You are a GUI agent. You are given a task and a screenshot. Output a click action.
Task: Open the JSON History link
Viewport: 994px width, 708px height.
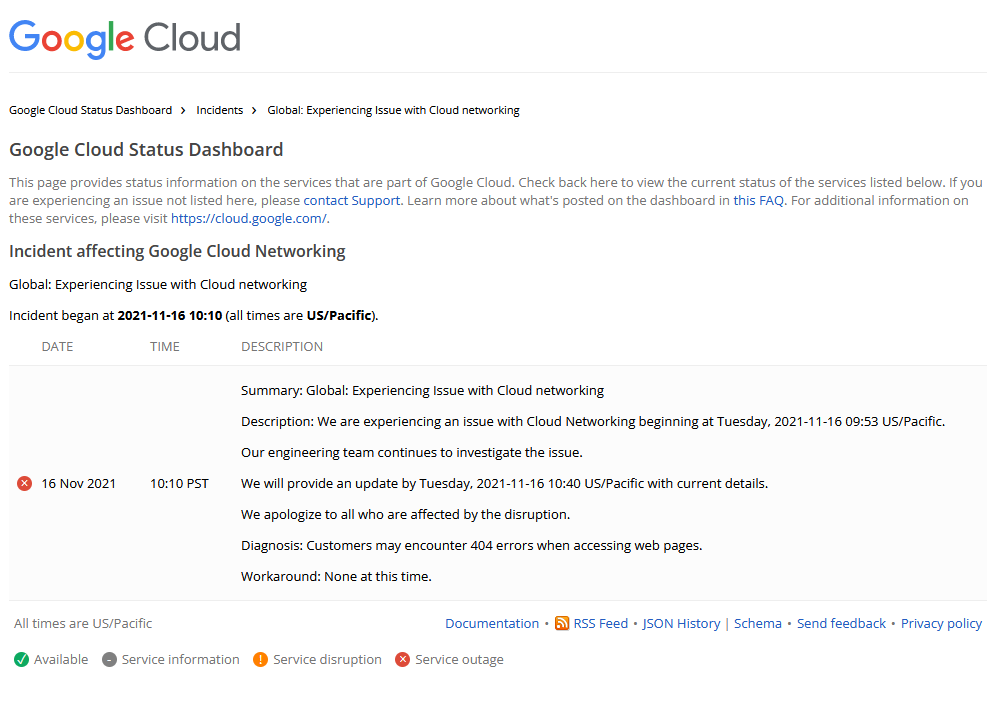(681, 624)
